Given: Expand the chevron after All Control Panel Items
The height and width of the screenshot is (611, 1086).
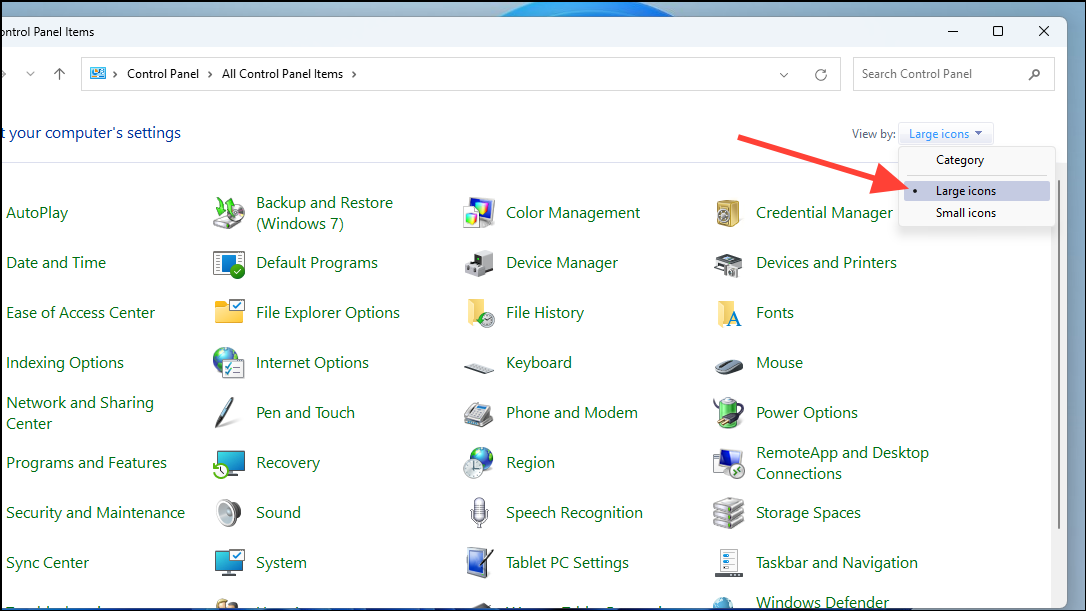Looking at the screenshot, I should [x=354, y=74].
